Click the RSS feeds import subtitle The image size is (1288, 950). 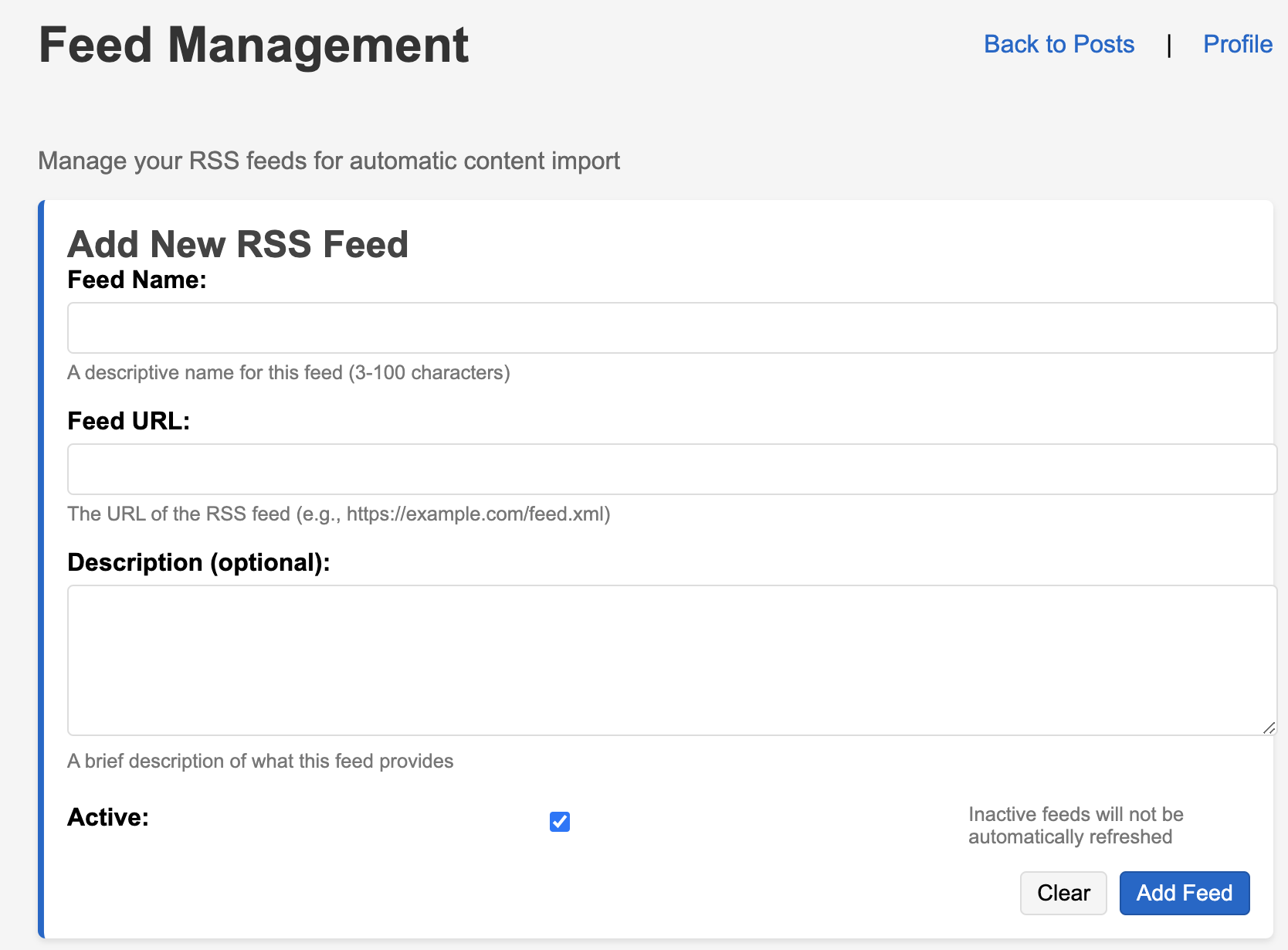tap(329, 161)
